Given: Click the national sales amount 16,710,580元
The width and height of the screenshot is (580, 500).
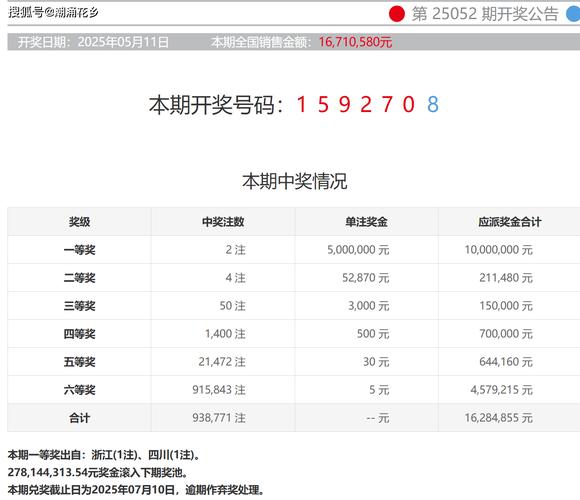Looking at the screenshot, I should (355, 42).
